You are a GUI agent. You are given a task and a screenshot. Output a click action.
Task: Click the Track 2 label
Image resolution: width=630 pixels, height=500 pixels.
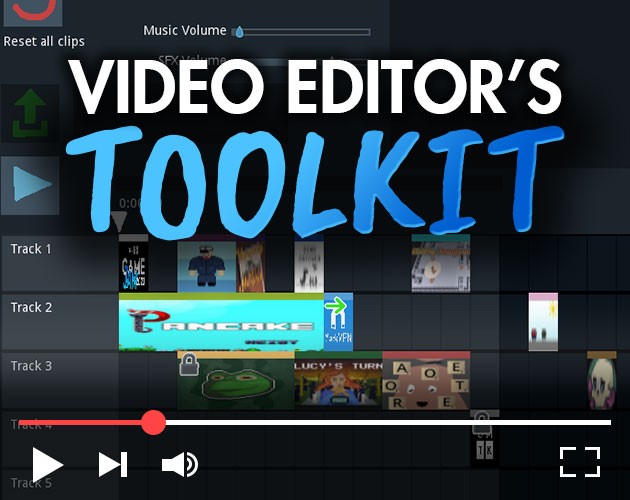coord(31,307)
